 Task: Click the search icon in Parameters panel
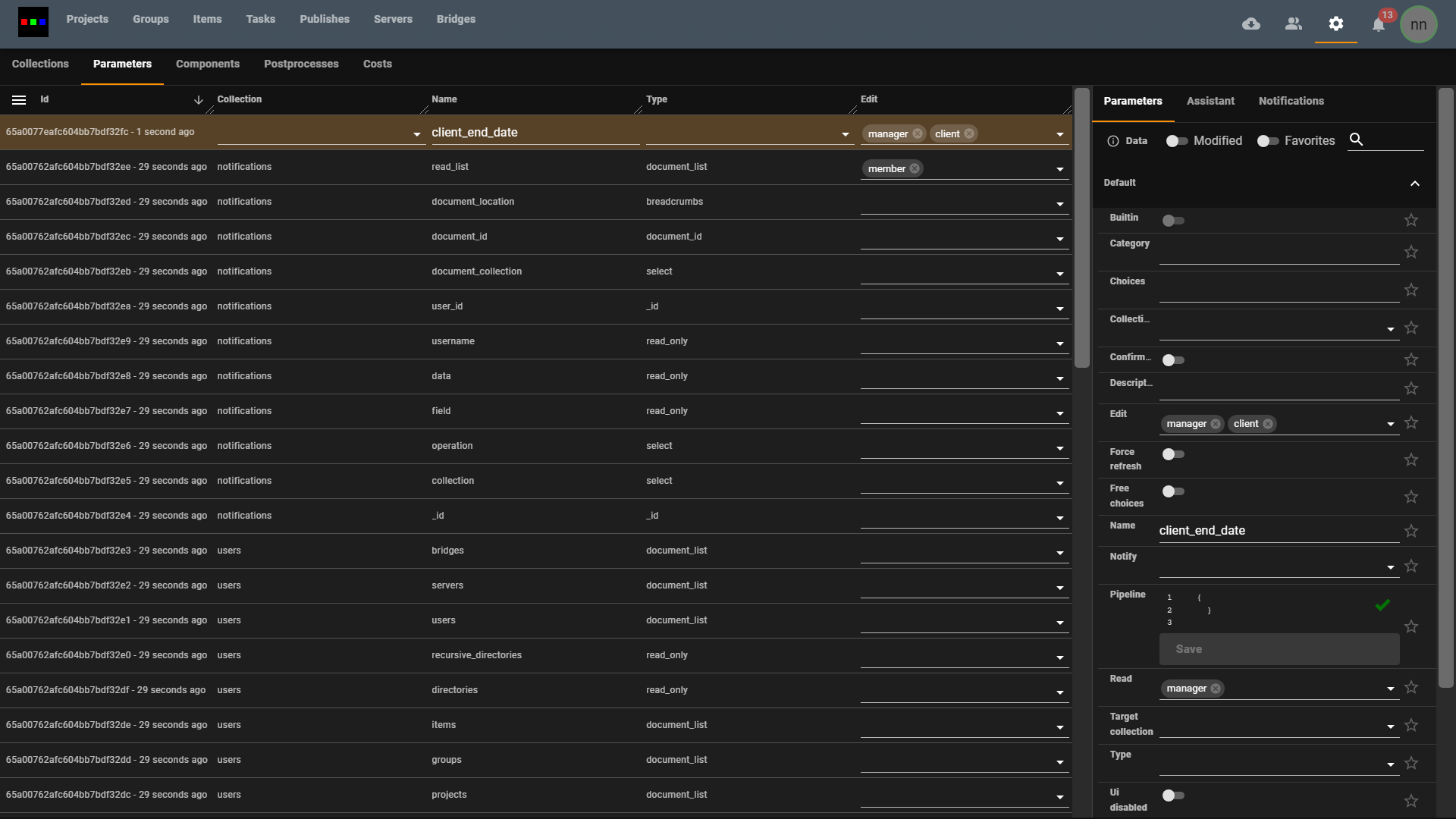1357,140
